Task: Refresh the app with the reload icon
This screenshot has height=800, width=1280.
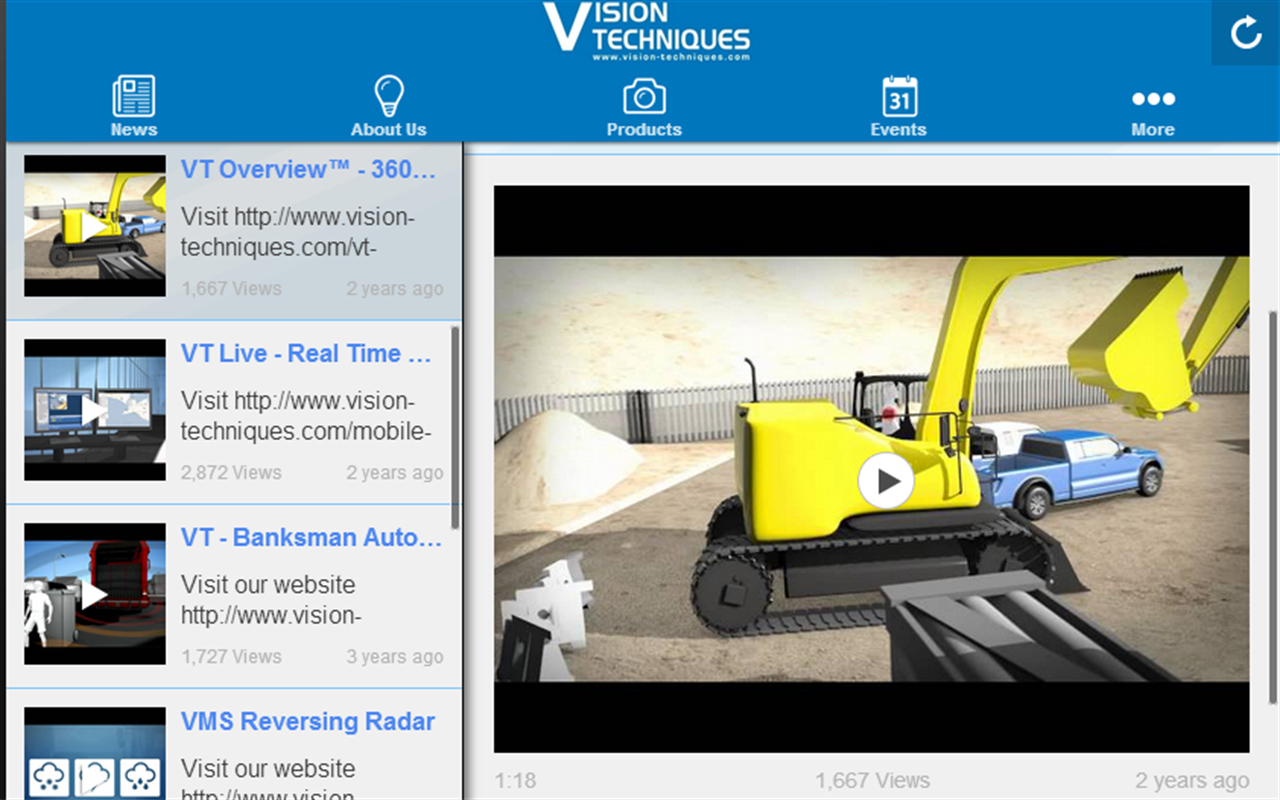Action: 1244,33
